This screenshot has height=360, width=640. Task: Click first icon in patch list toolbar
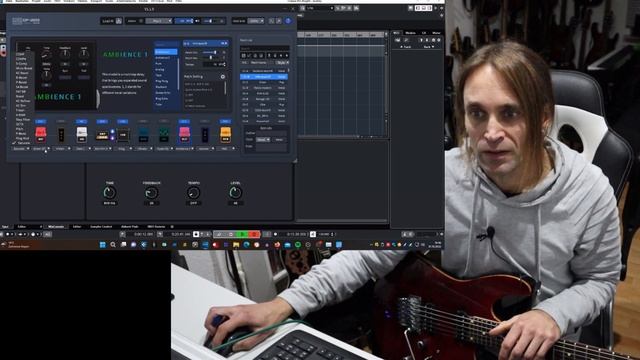coord(243,55)
